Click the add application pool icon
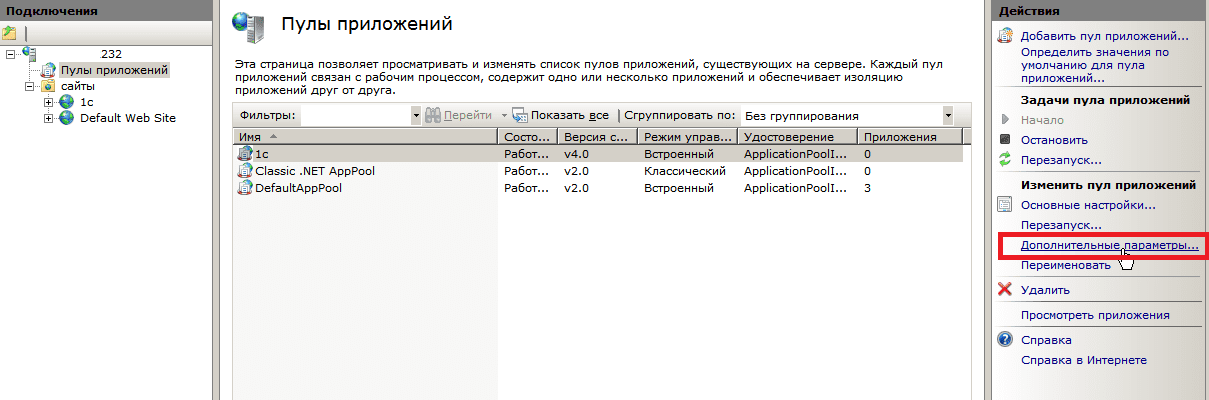This screenshot has width=1209, height=400. [1006, 37]
